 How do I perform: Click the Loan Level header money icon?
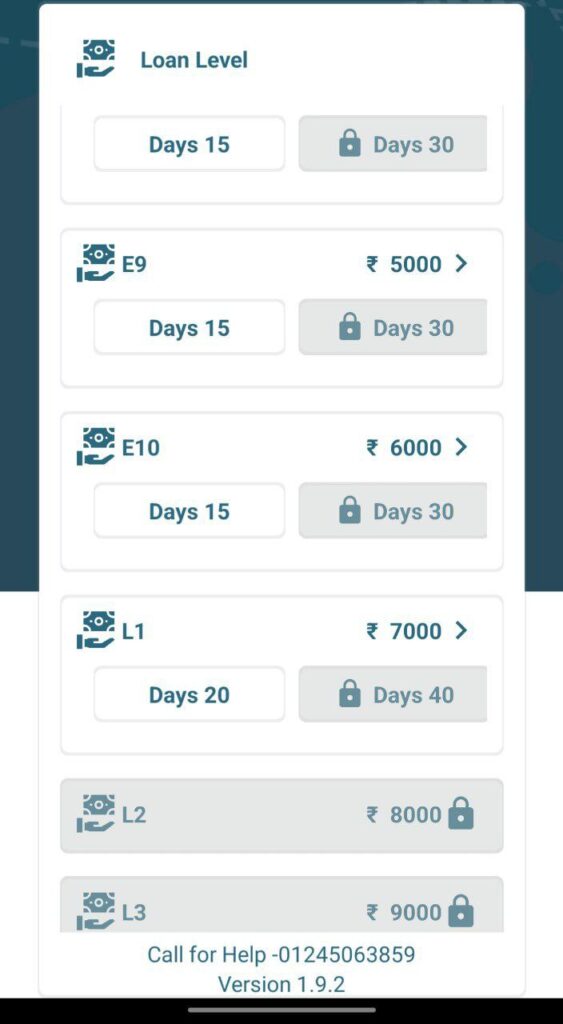pyautogui.click(x=95, y=59)
